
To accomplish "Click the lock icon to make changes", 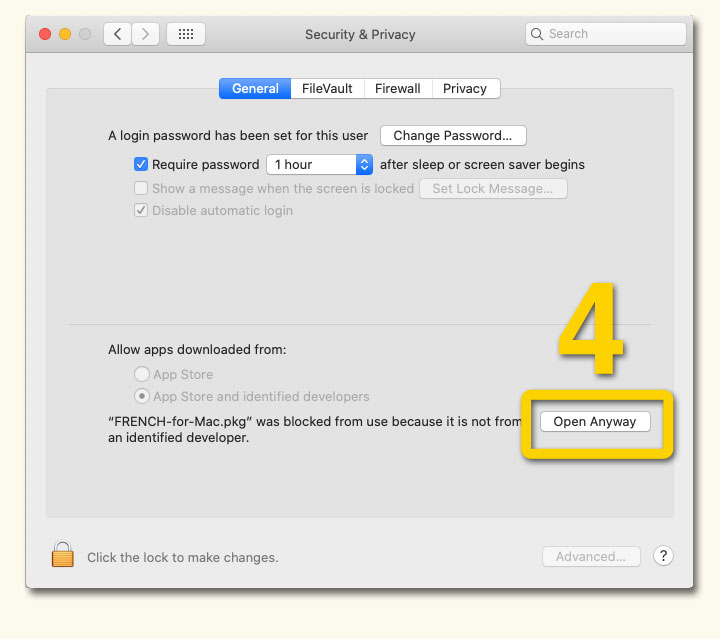I will point(63,555).
